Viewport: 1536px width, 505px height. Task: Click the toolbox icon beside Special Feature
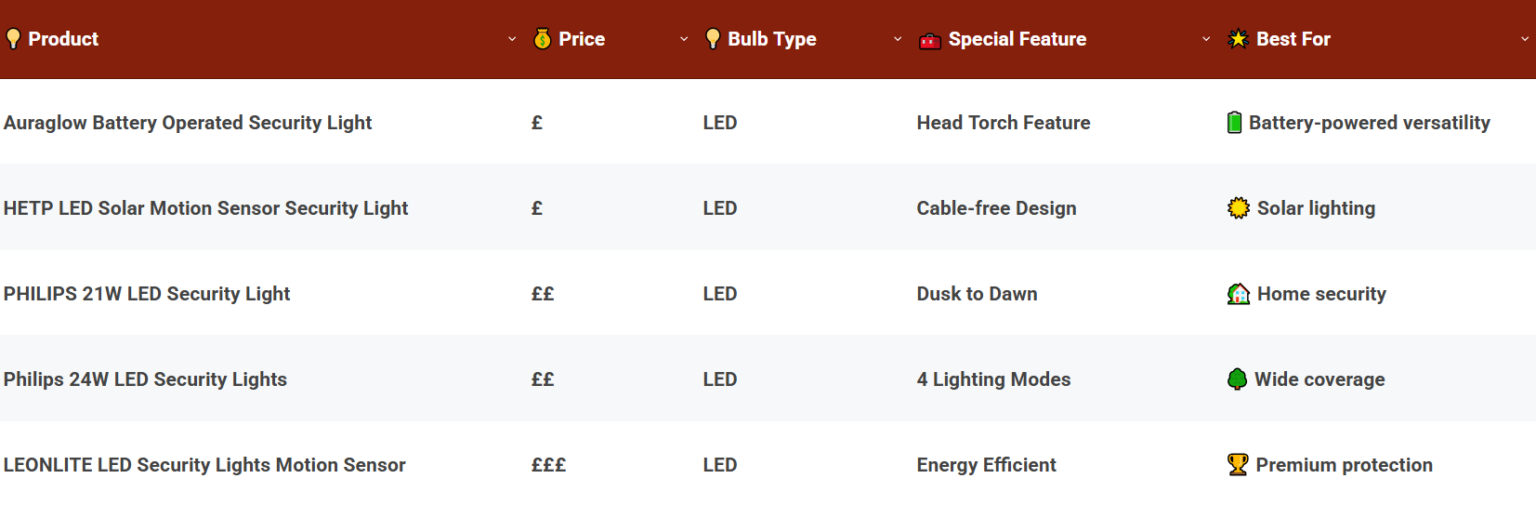pos(930,40)
